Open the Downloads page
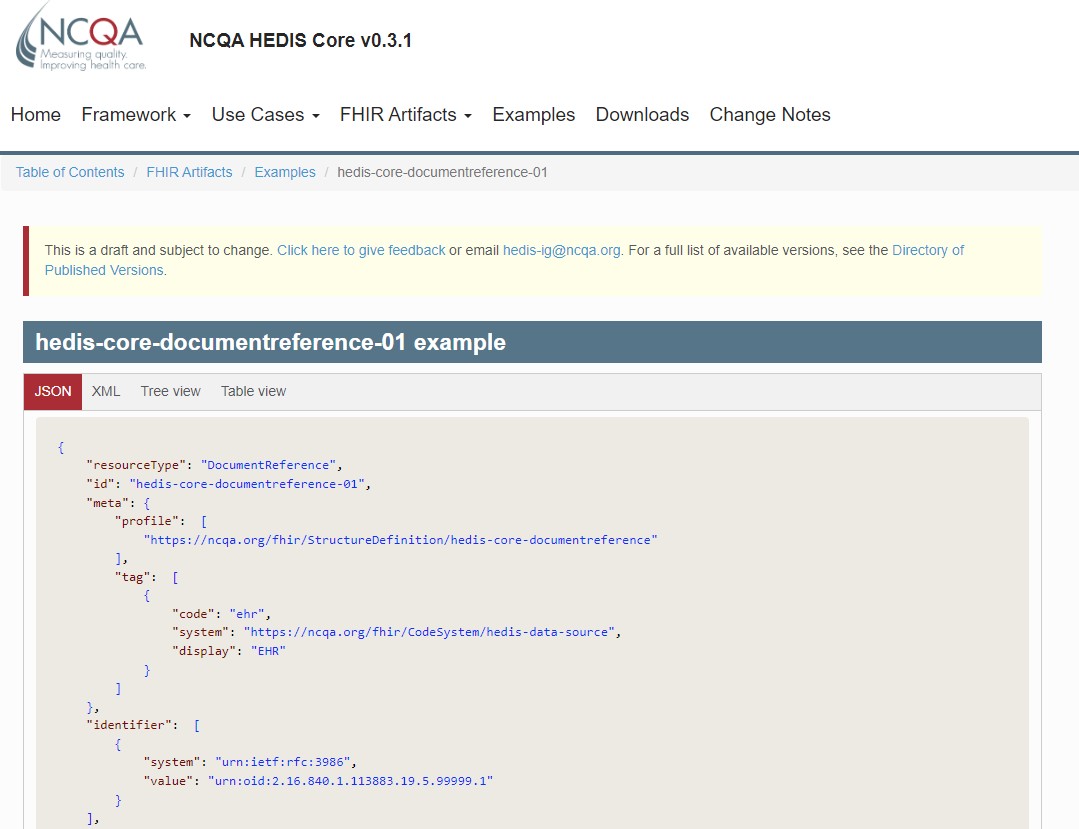The height and width of the screenshot is (829, 1079). click(x=642, y=115)
